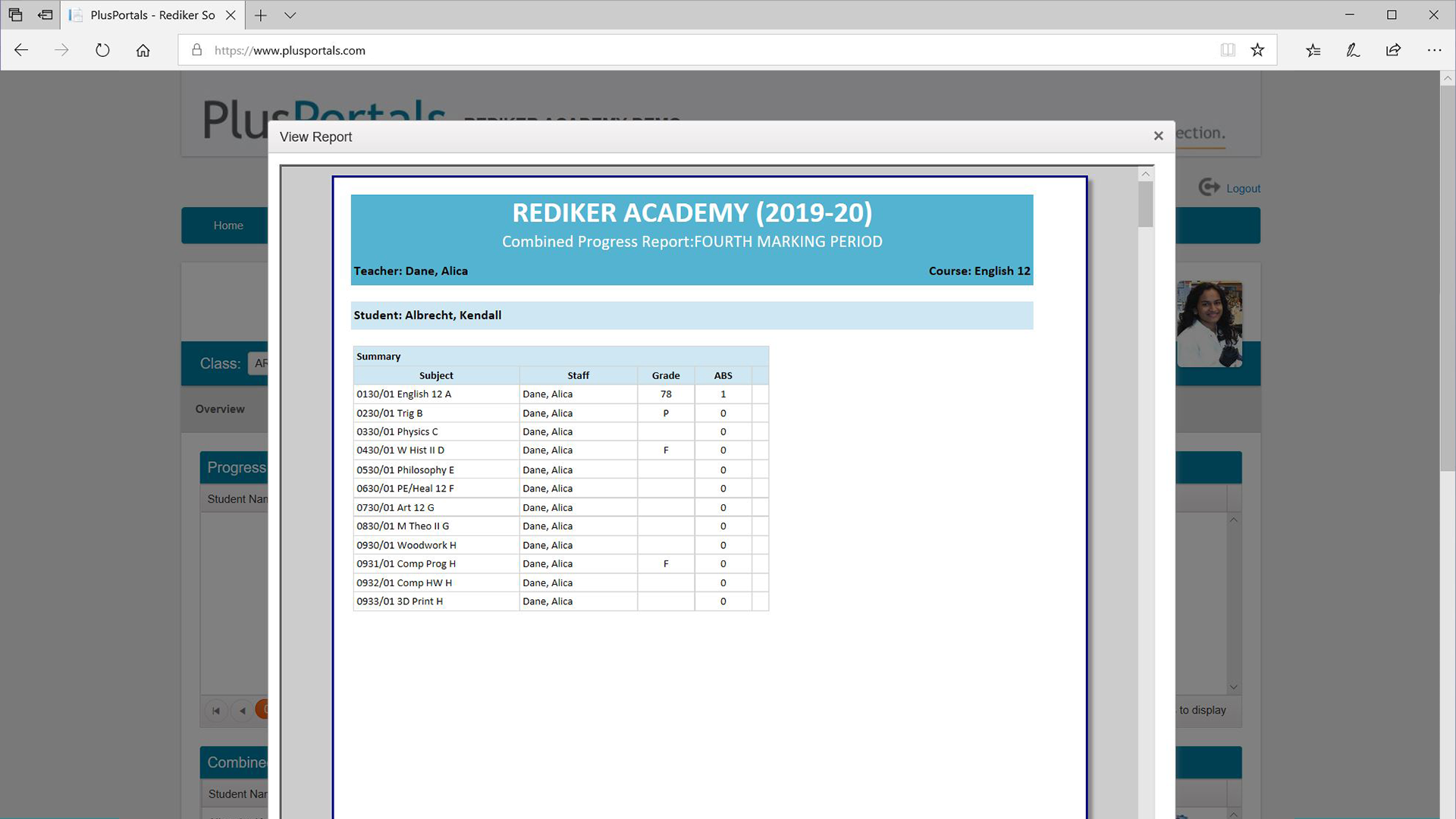This screenshot has height=819, width=1456.
Task: Add page to favorites with the star
Action: tap(1257, 50)
